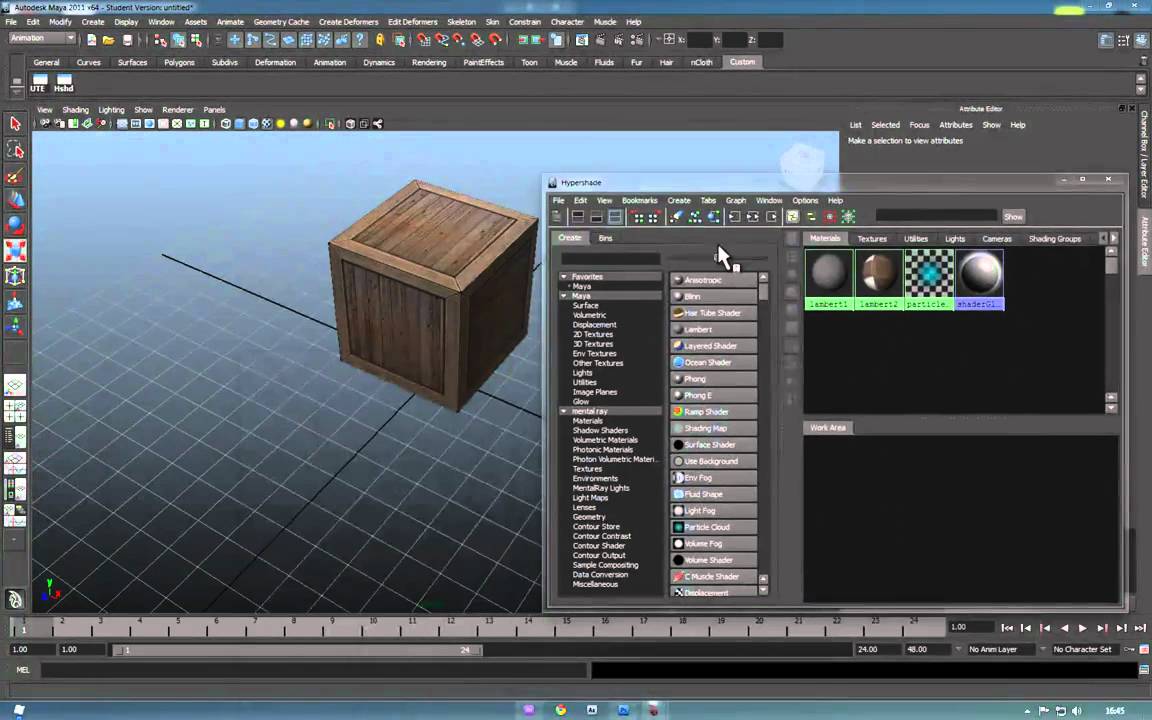
Task: Open Attribute Editor Focus menu
Action: click(919, 125)
